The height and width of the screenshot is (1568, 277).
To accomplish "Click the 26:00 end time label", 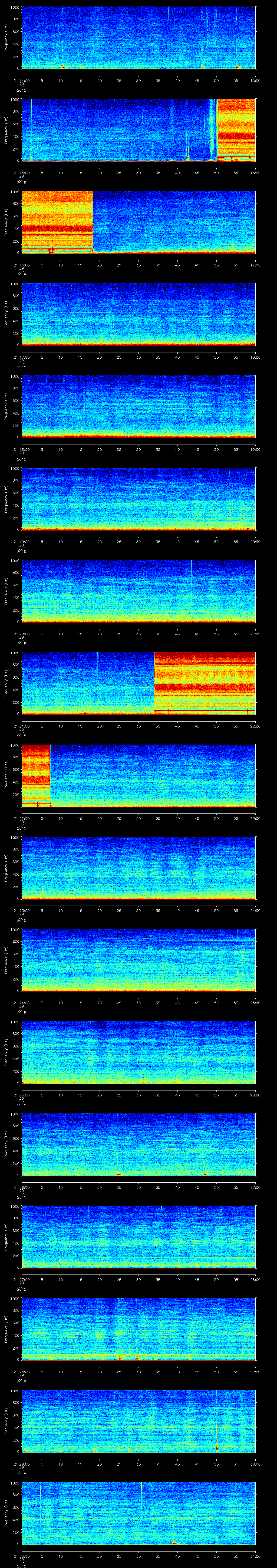I will click(255, 1095).
